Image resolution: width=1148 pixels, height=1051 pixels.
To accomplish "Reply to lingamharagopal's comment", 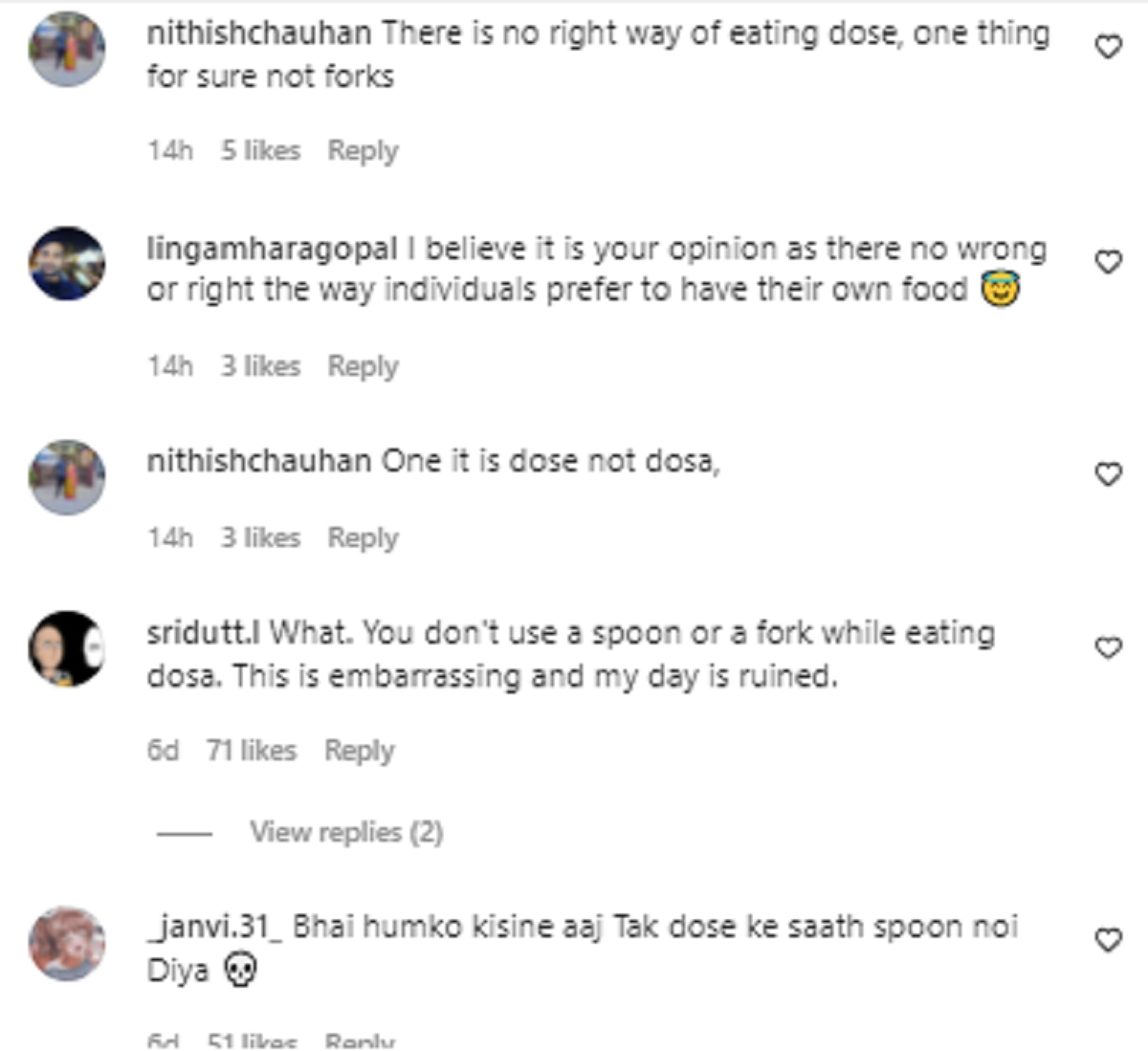I will [363, 365].
